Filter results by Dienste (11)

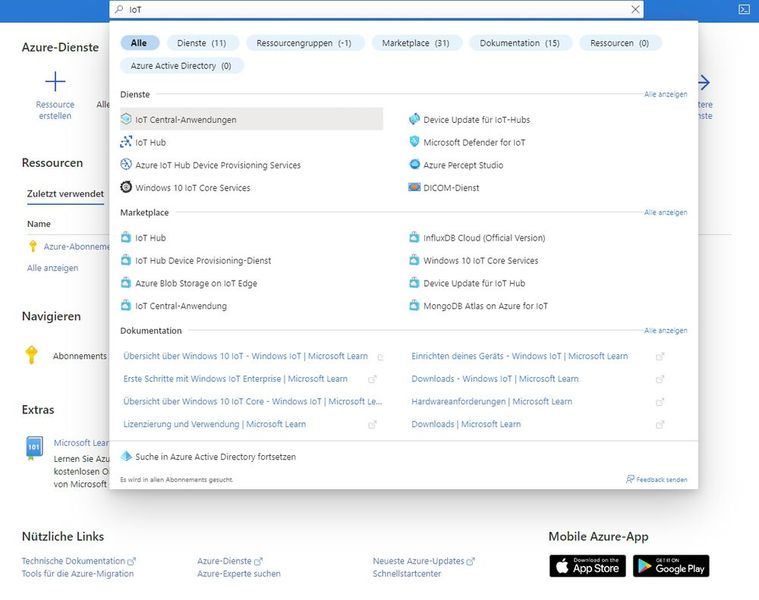click(202, 43)
